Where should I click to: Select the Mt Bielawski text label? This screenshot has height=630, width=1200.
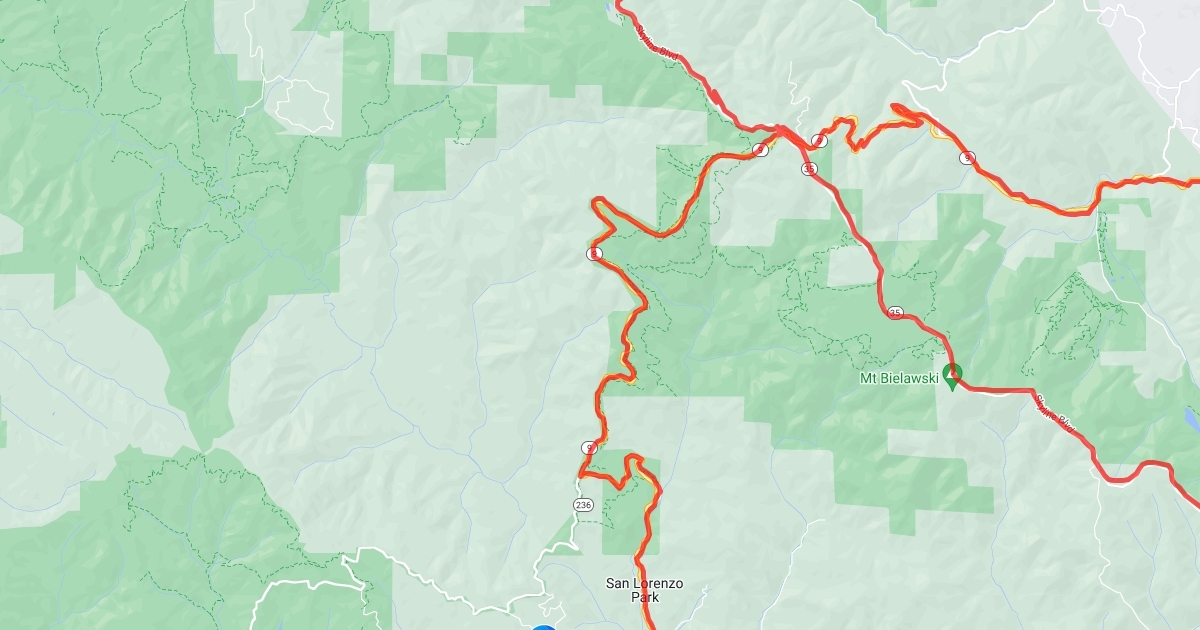(900, 379)
